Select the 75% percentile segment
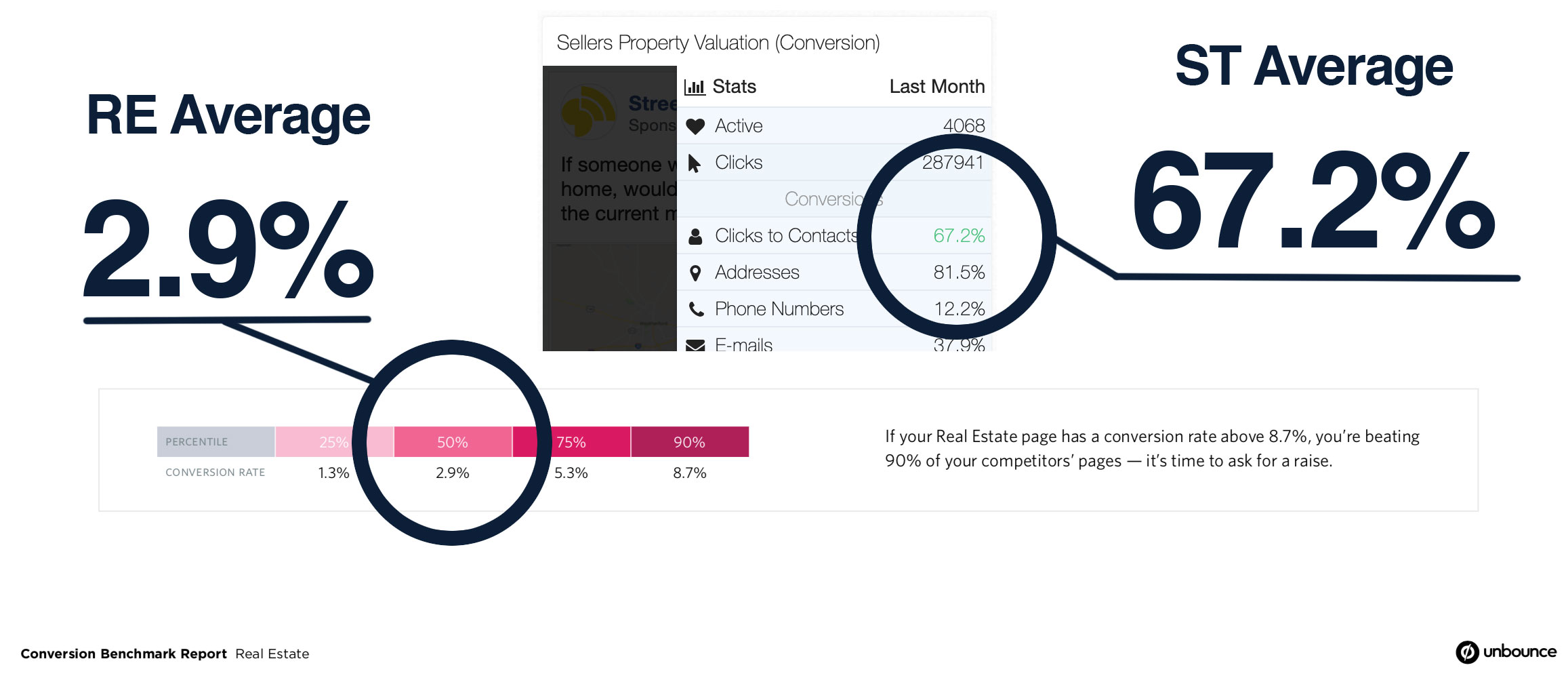 pos(571,442)
